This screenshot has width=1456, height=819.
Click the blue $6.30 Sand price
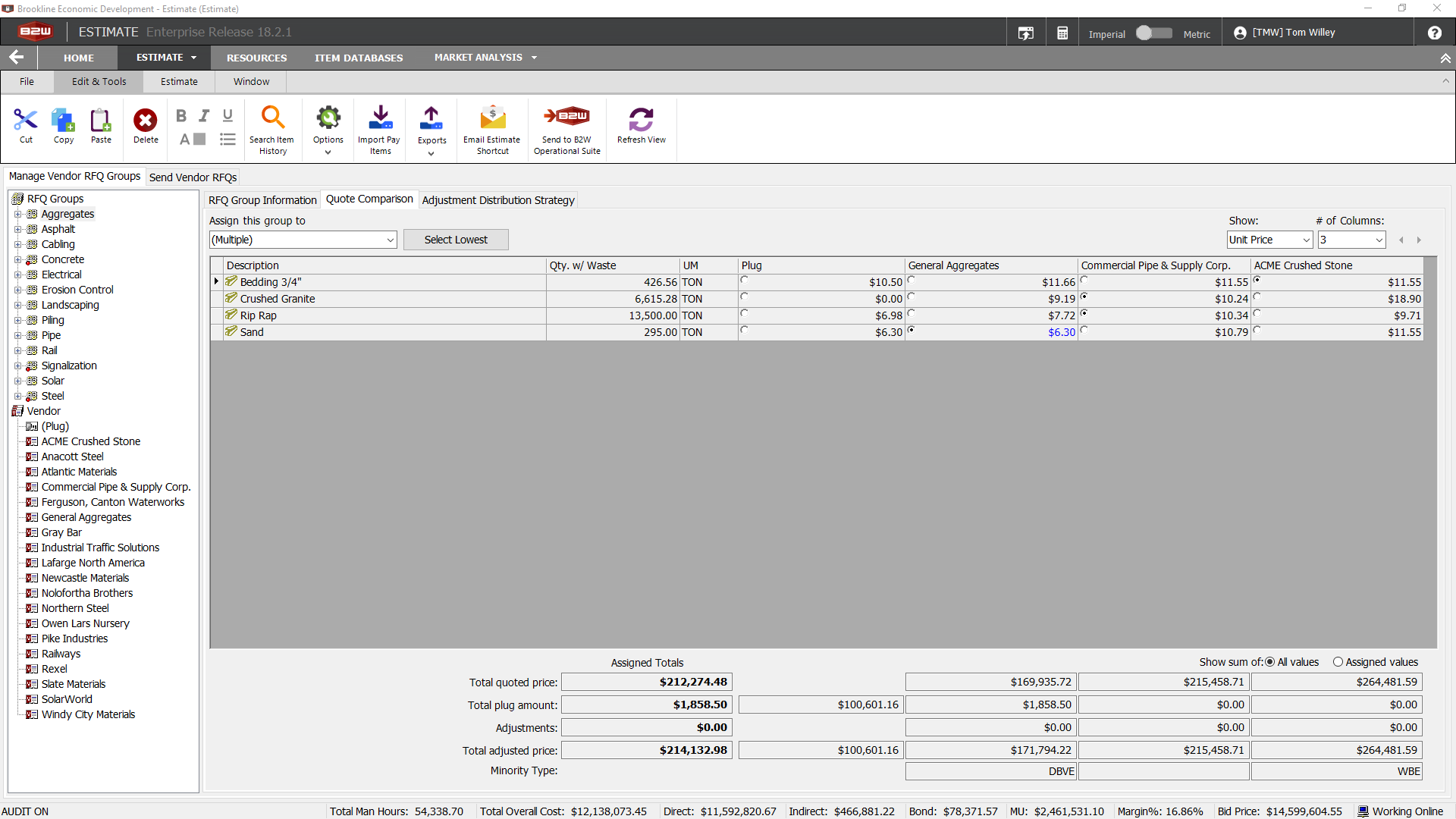pyautogui.click(x=1062, y=332)
